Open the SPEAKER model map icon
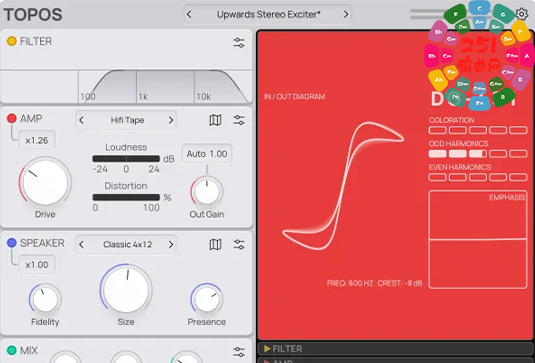Viewport: 535px width, 363px height. pyautogui.click(x=215, y=244)
